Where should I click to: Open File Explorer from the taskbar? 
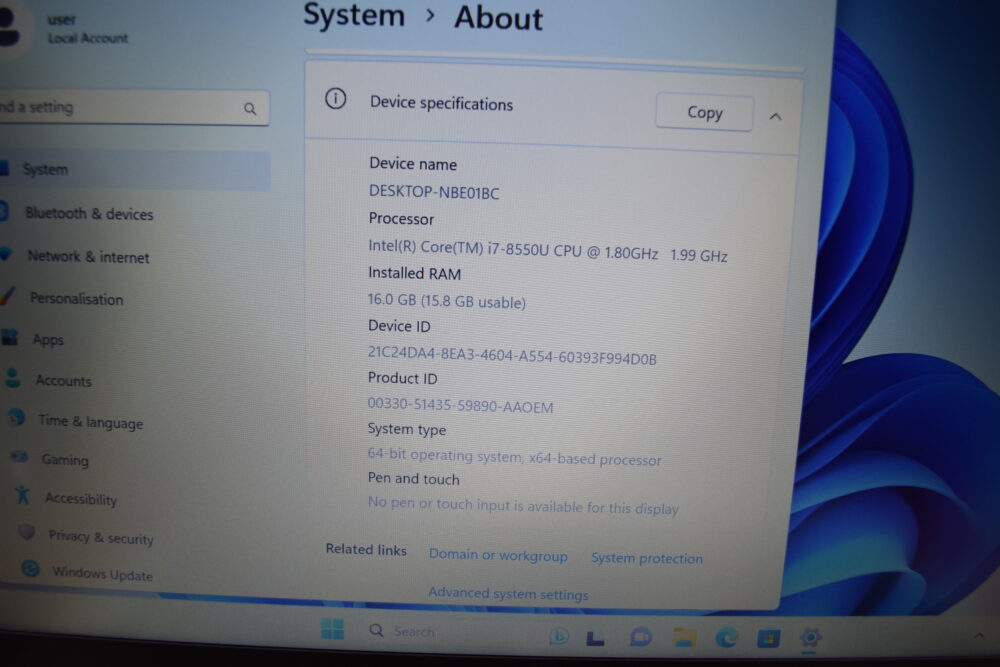pyautogui.click(x=684, y=637)
